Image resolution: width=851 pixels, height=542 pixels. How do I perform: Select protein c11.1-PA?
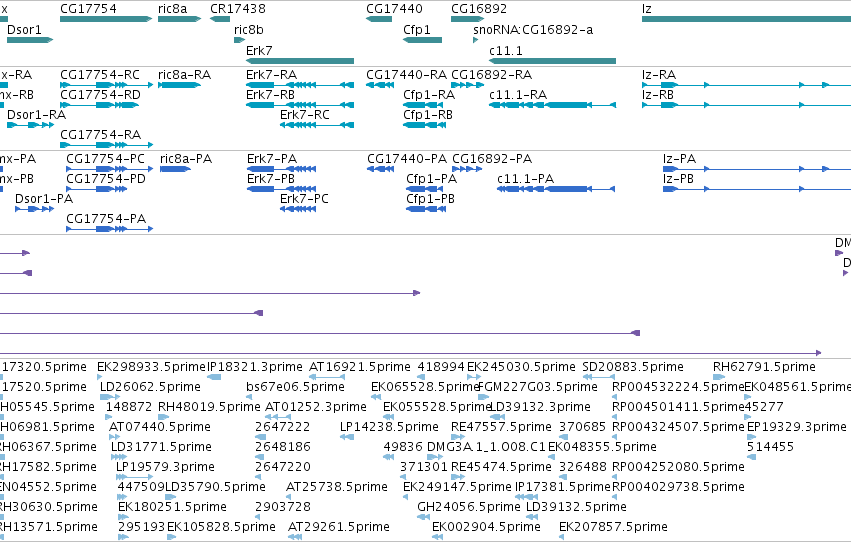pos(556,189)
